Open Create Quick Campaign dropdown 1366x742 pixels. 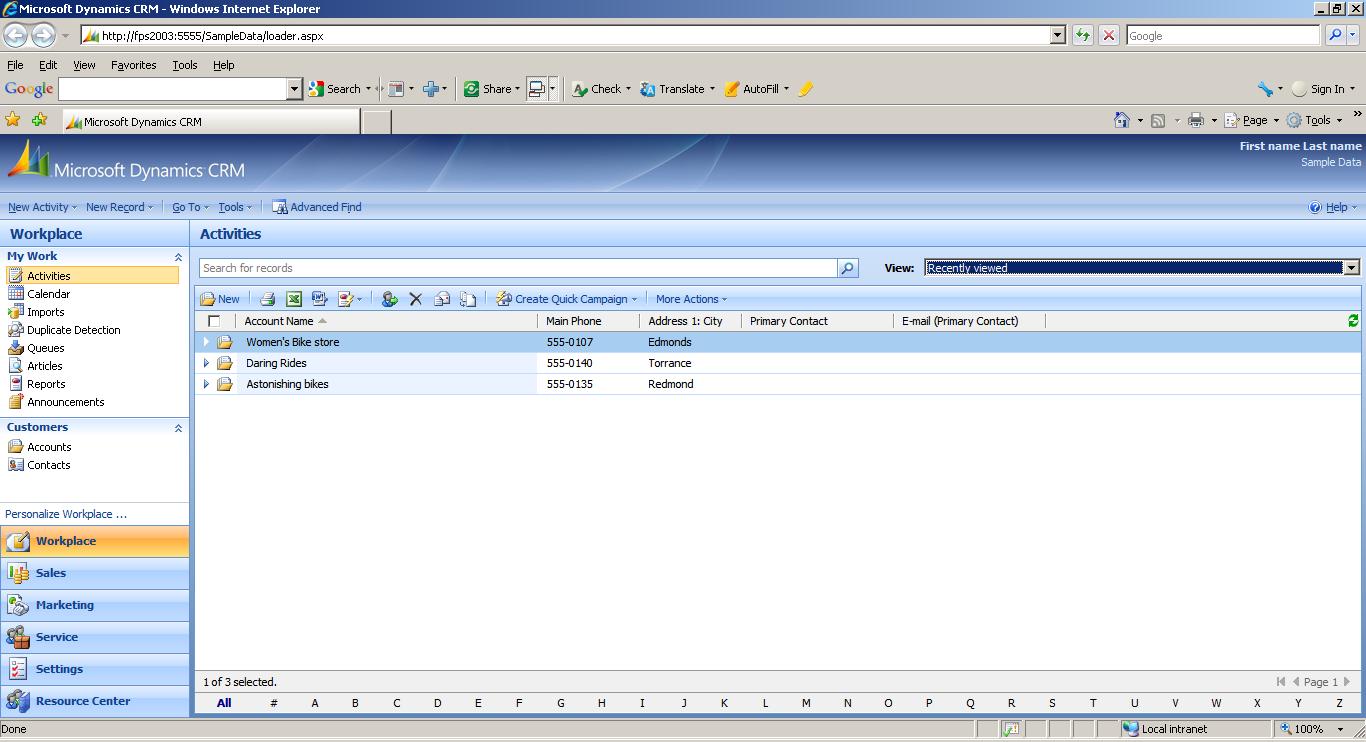point(567,299)
